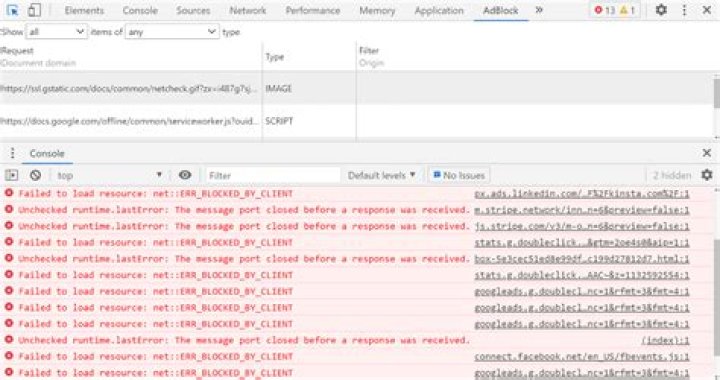Viewport: 720px width, 380px height.
Task: Open the Performance tab
Action: pyautogui.click(x=313, y=10)
